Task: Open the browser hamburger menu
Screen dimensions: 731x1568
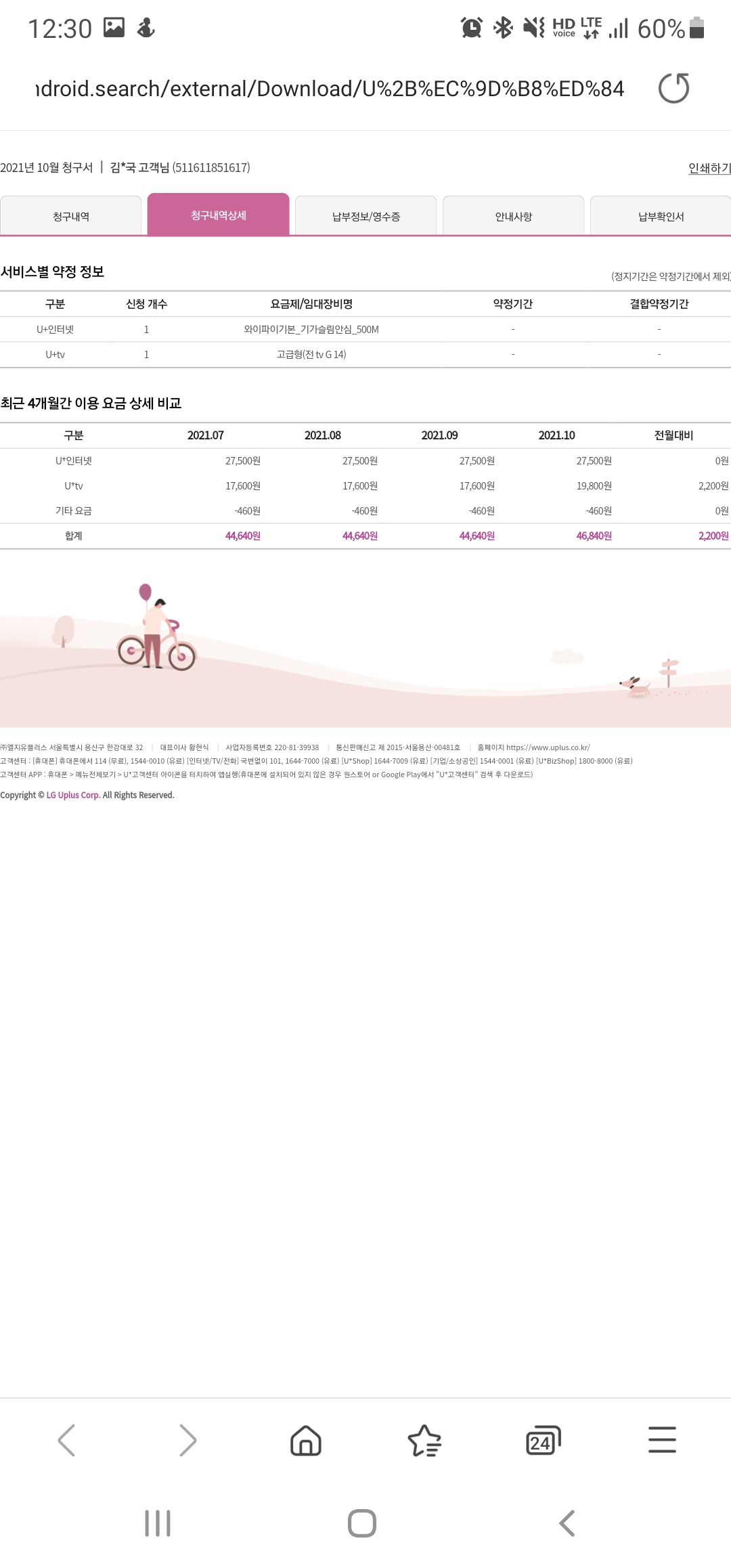Action: click(x=661, y=1440)
